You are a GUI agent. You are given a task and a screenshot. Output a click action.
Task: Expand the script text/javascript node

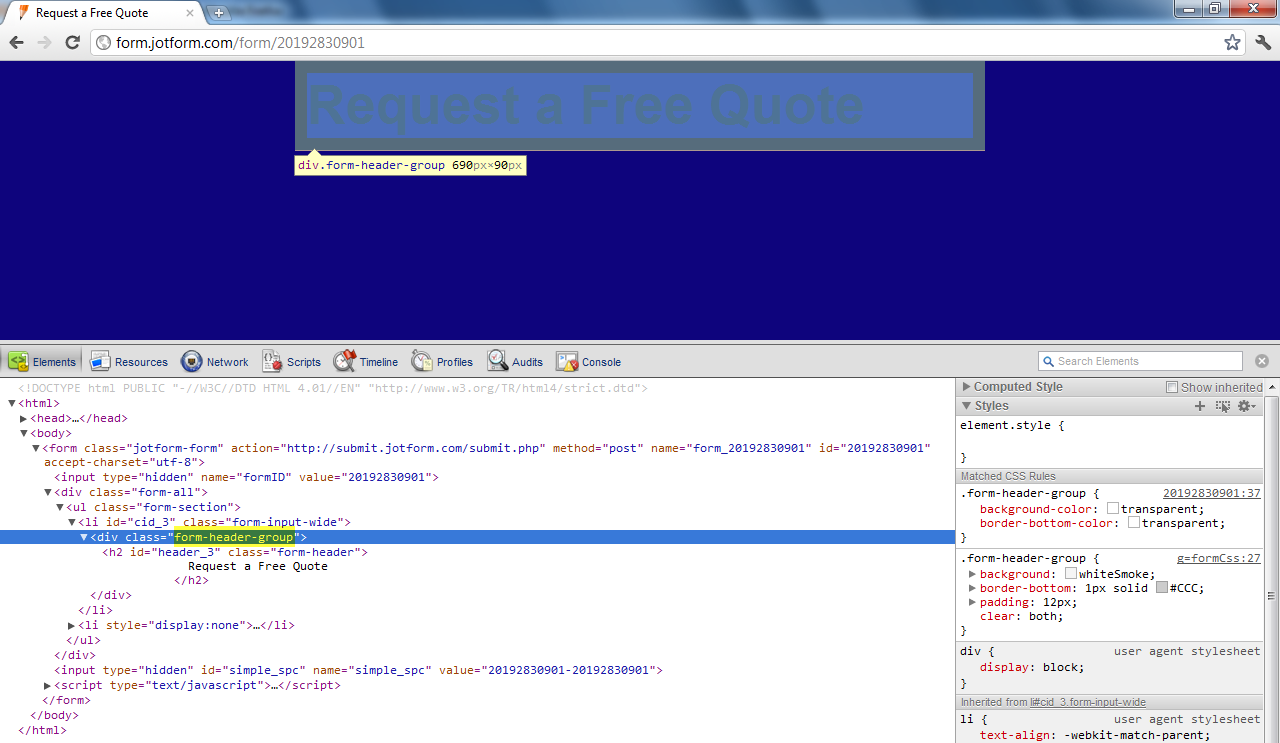(x=48, y=685)
